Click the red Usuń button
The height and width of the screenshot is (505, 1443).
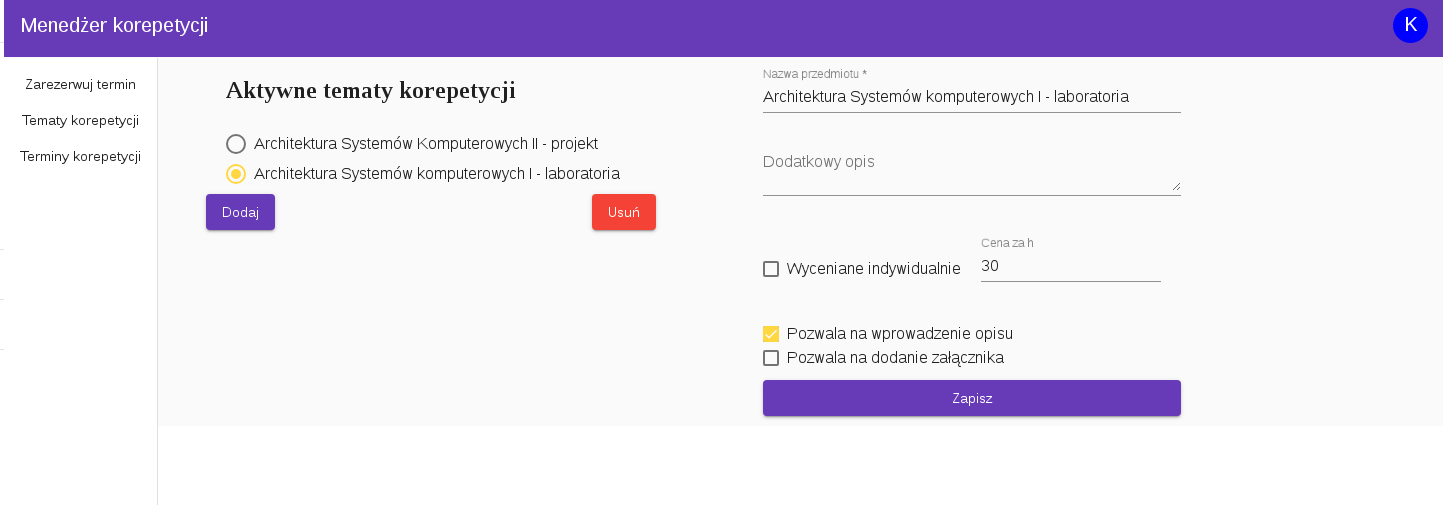click(624, 212)
